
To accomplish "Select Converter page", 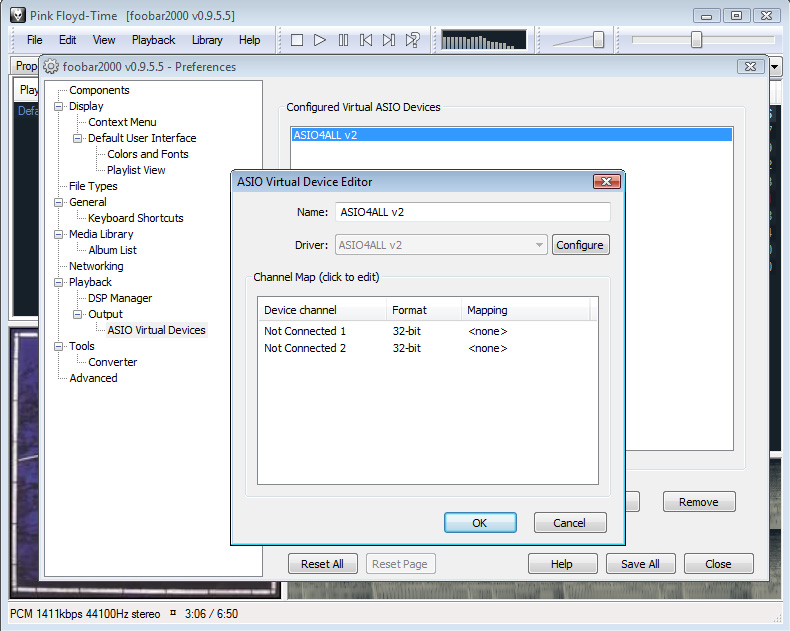I will coord(112,362).
